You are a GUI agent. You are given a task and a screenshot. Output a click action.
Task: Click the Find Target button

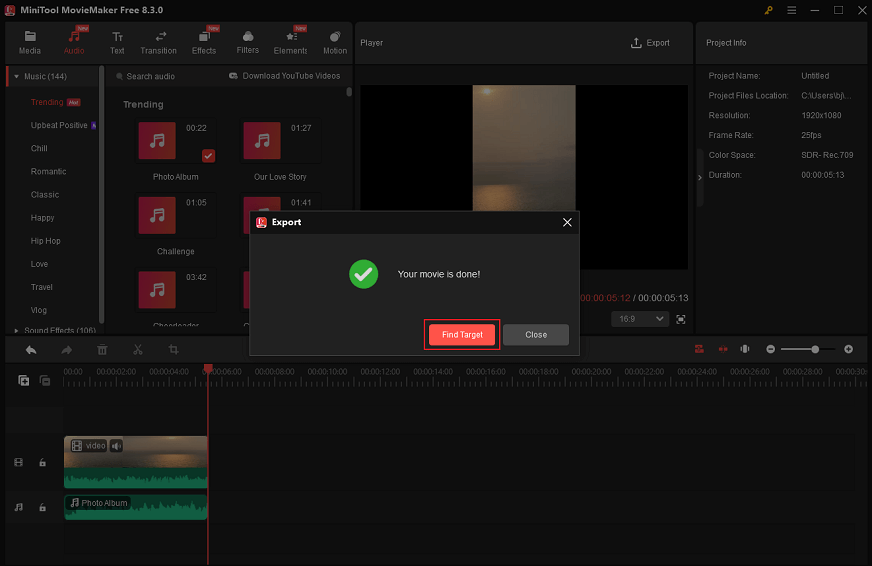coord(462,335)
